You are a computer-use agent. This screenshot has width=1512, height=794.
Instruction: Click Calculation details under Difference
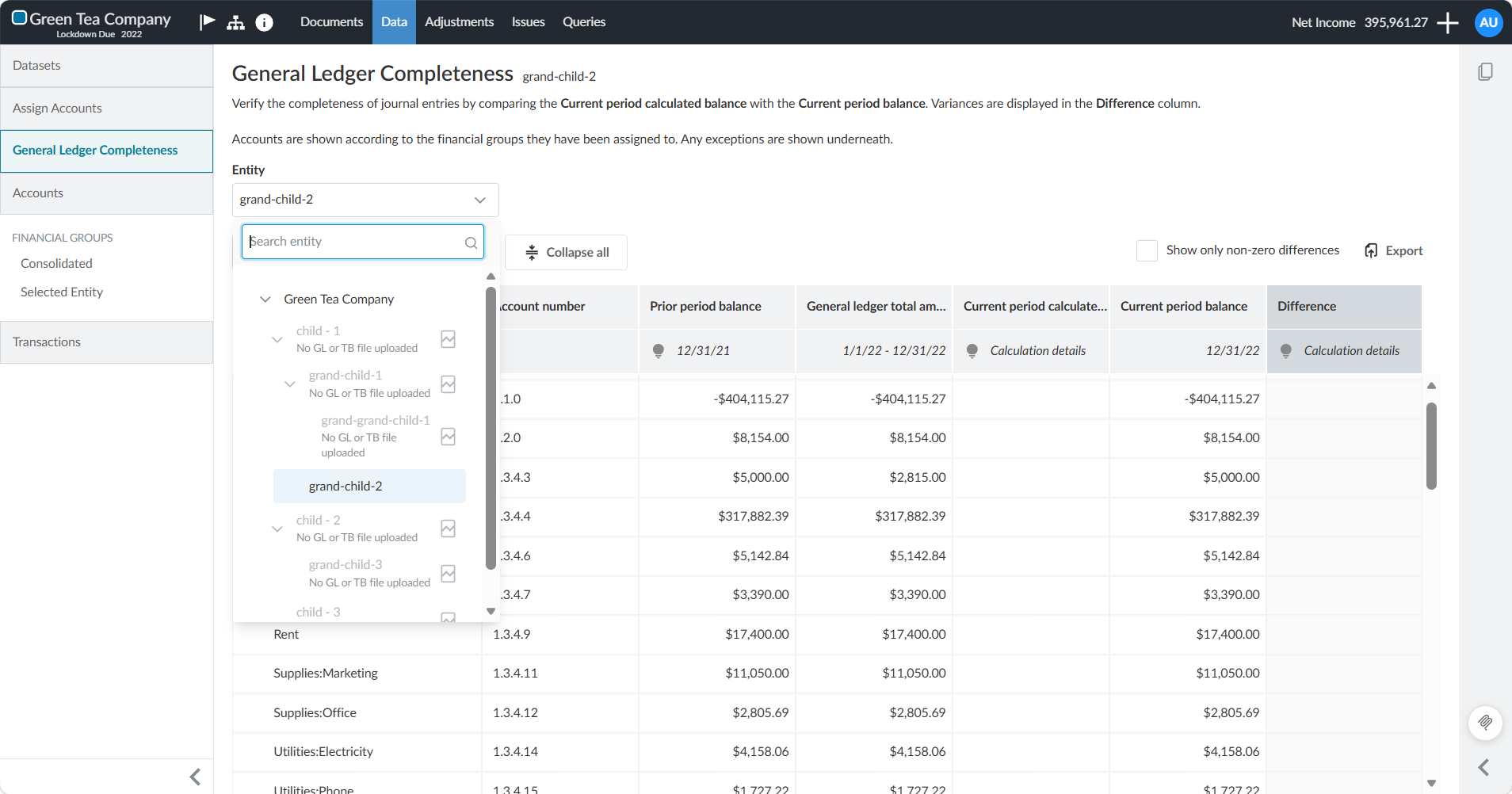1351,351
